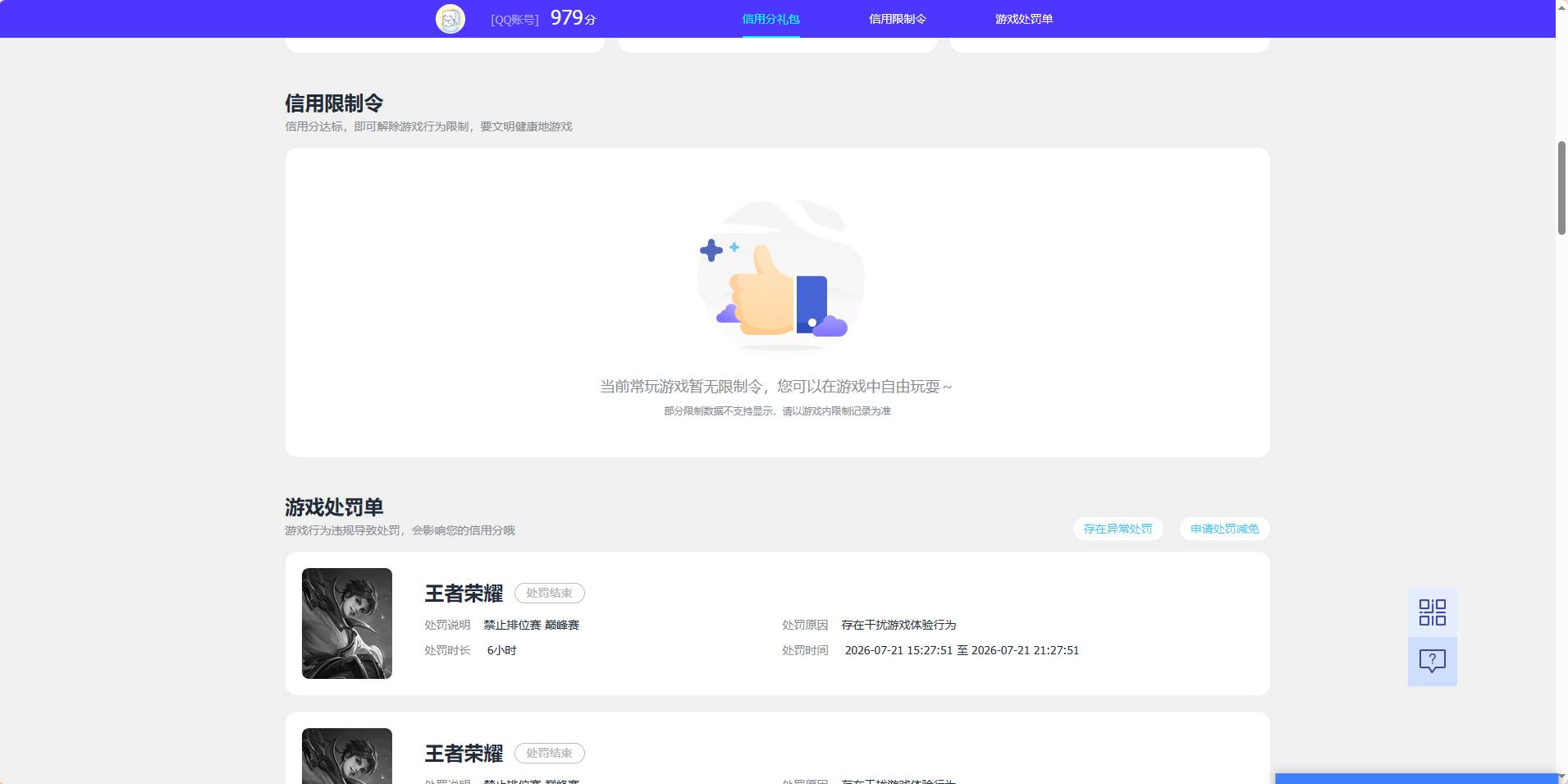Click the 信用分达标 subtitle under 信用限制令
Screen dimensions: 1568x784
click(428, 126)
